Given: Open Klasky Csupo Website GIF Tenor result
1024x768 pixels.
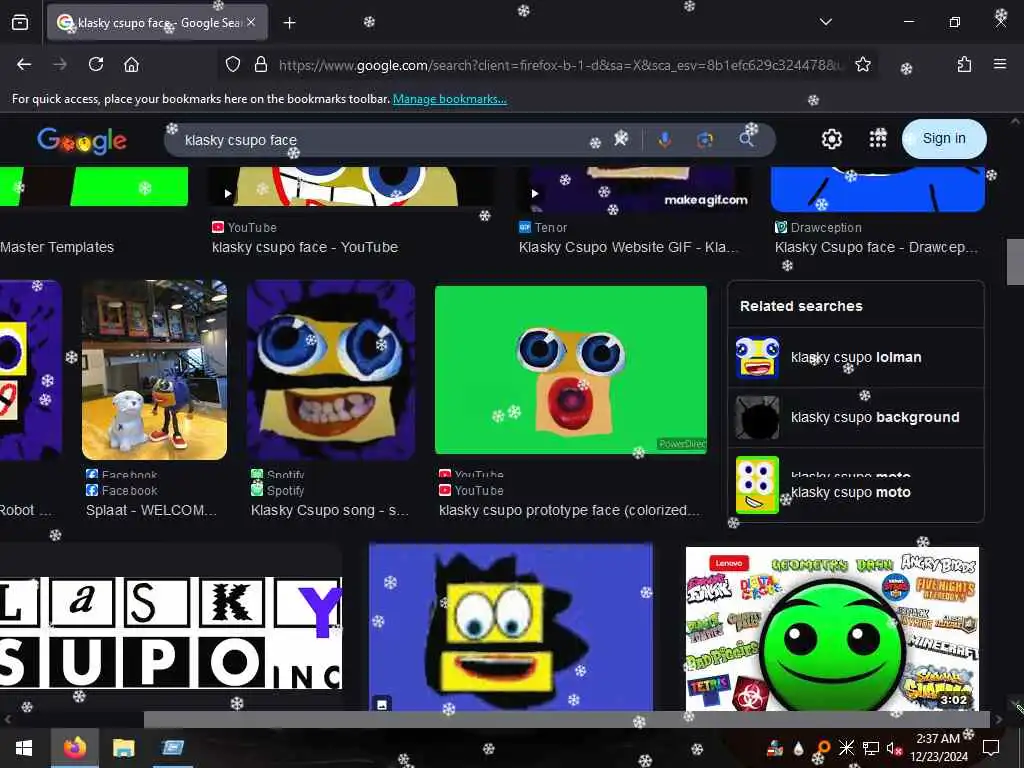Looking at the screenshot, I should point(628,248).
